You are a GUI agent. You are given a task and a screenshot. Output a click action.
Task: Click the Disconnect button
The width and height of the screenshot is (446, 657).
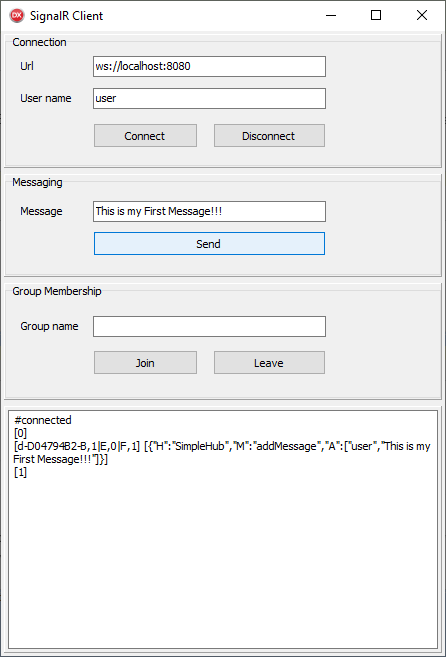coord(269,136)
